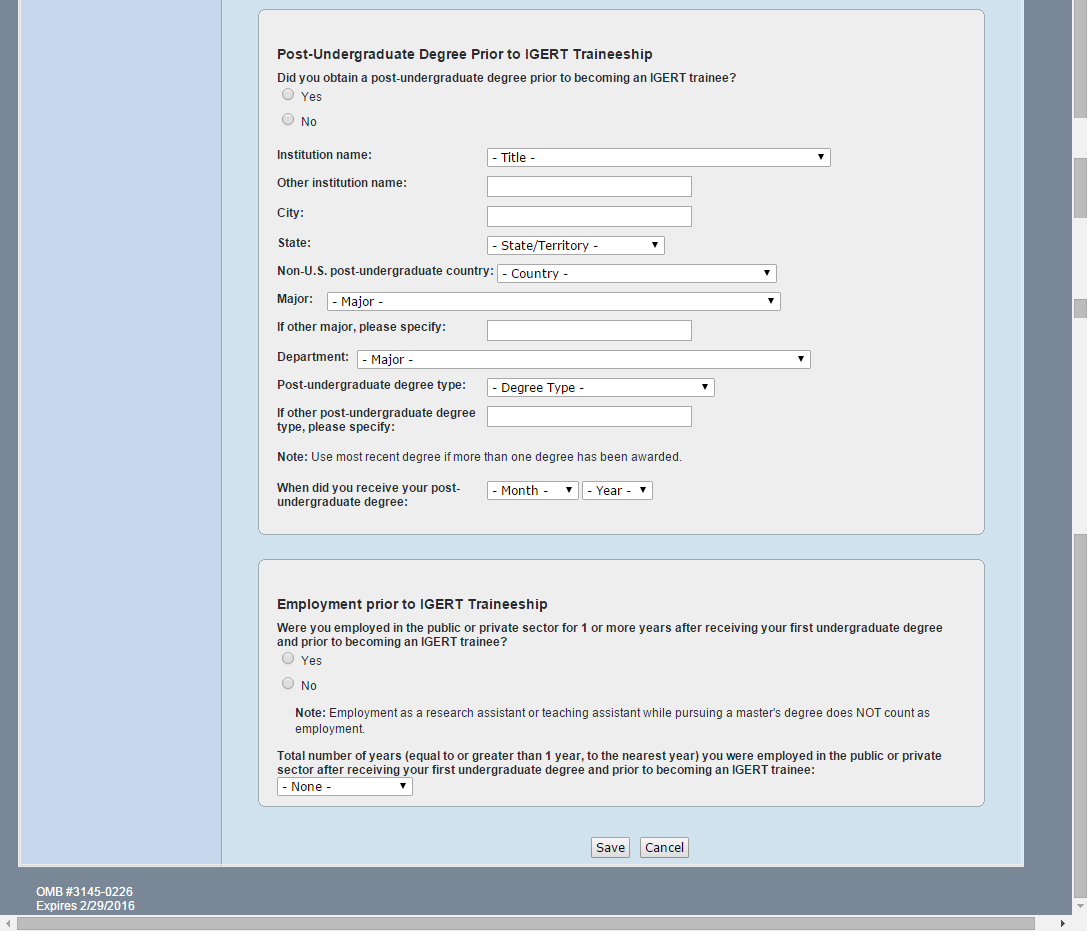The width and height of the screenshot is (1087, 931).
Task: Click the 'Institution name:' label
Action: click(x=324, y=155)
